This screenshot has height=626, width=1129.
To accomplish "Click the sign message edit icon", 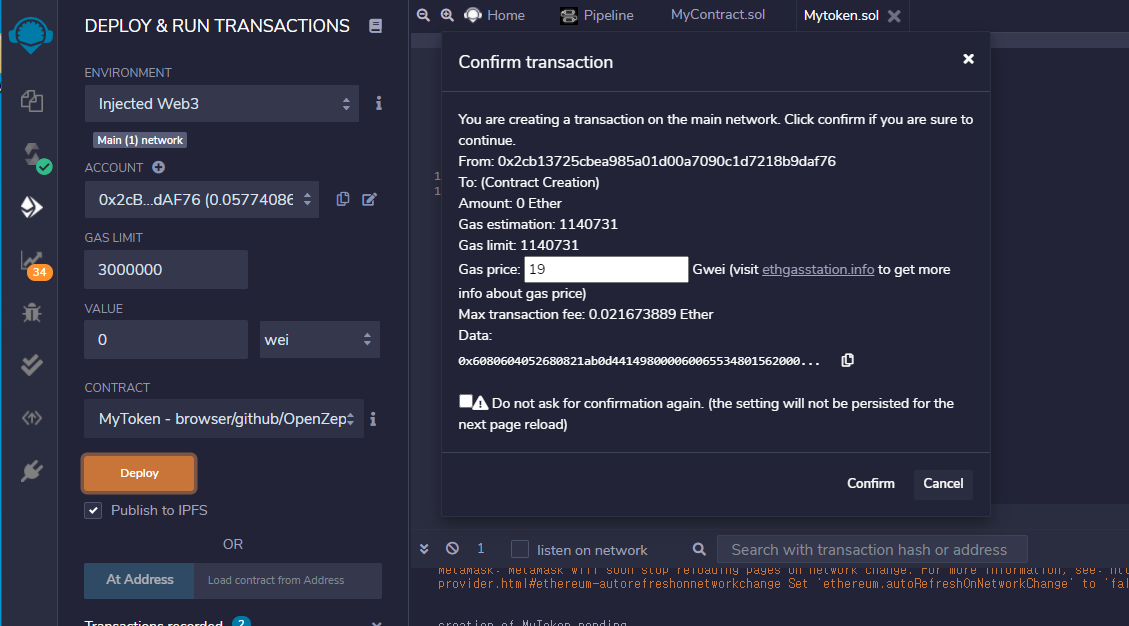I will click(x=369, y=199).
